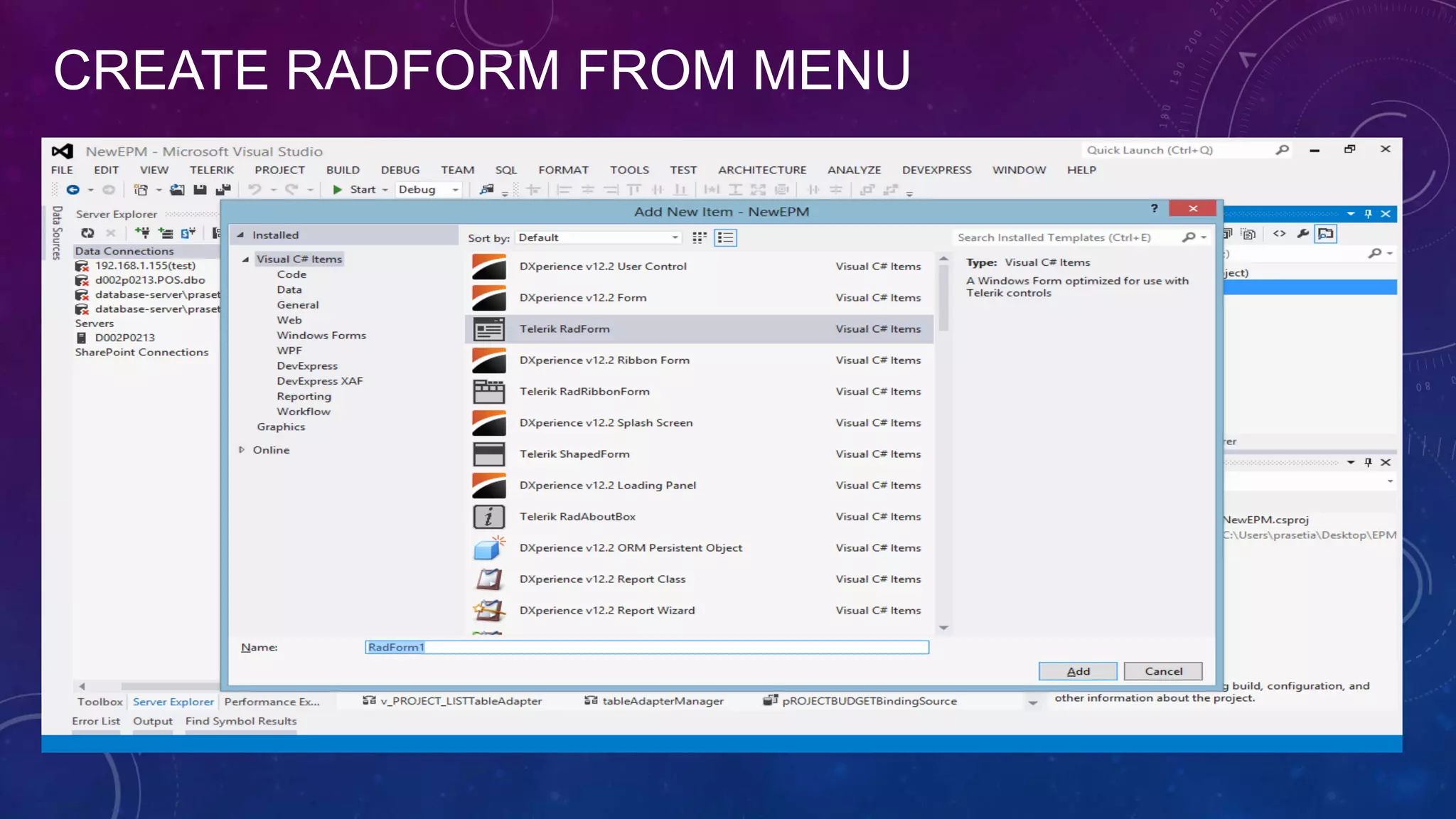Click the Navigate Backward arrow icon
The image size is (1456, 819).
tap(73, 190)
